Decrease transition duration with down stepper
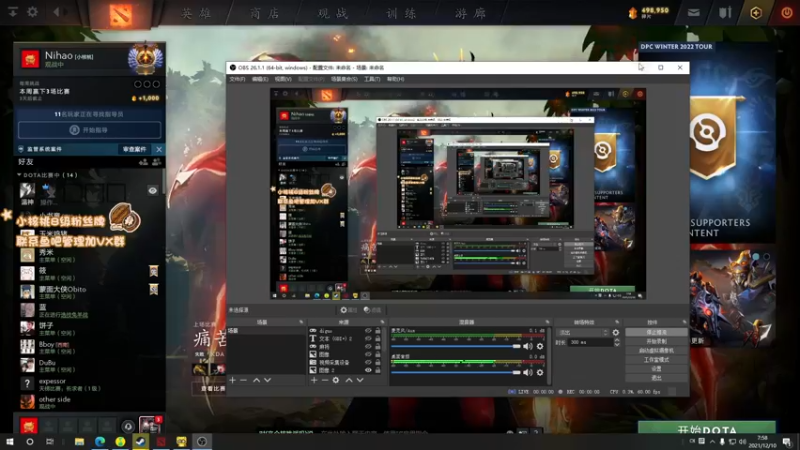Screen dimensions: 800x450 [617, 344]
